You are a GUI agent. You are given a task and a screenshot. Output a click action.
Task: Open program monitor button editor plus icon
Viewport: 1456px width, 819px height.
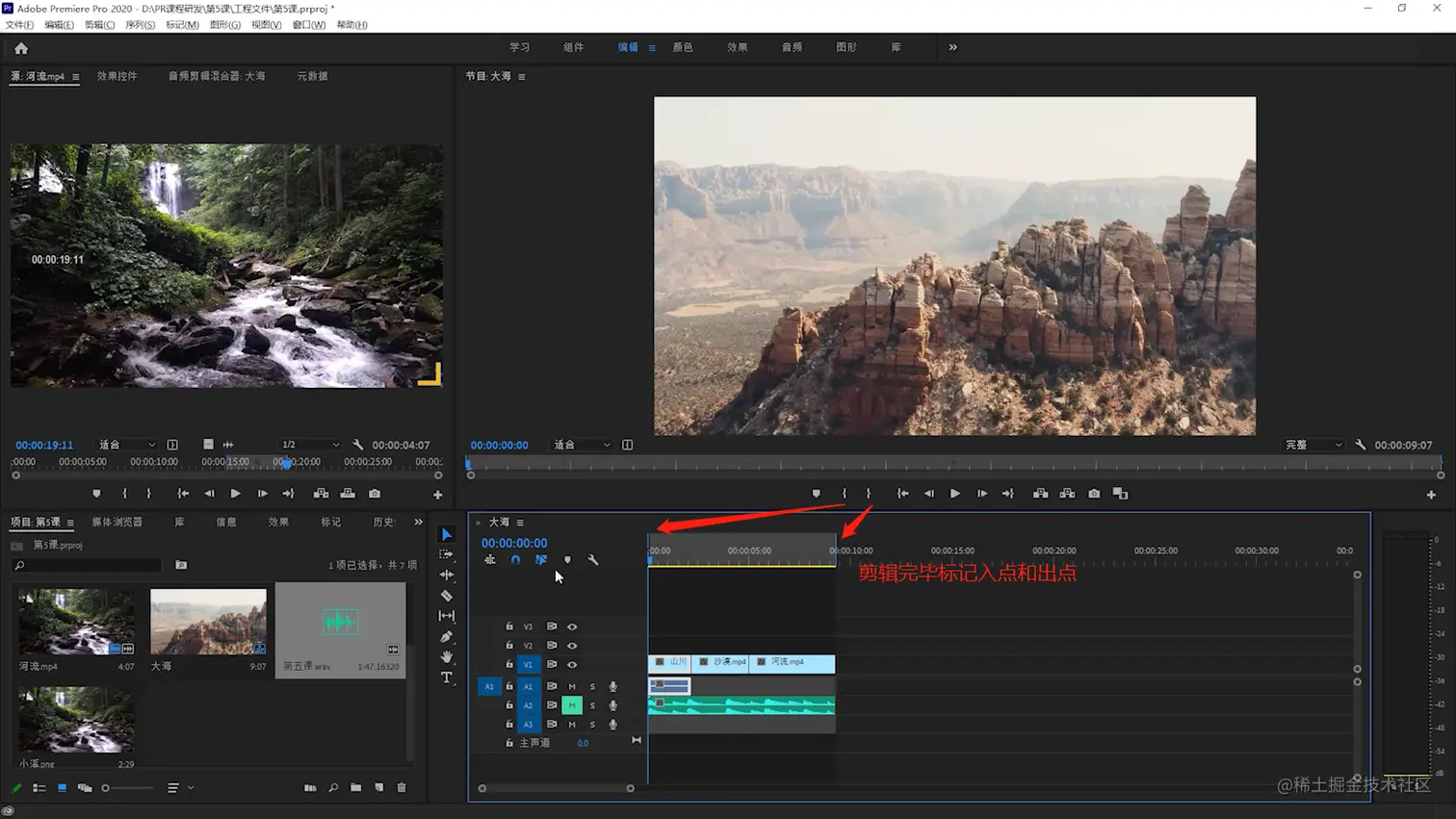point(1431,495)
